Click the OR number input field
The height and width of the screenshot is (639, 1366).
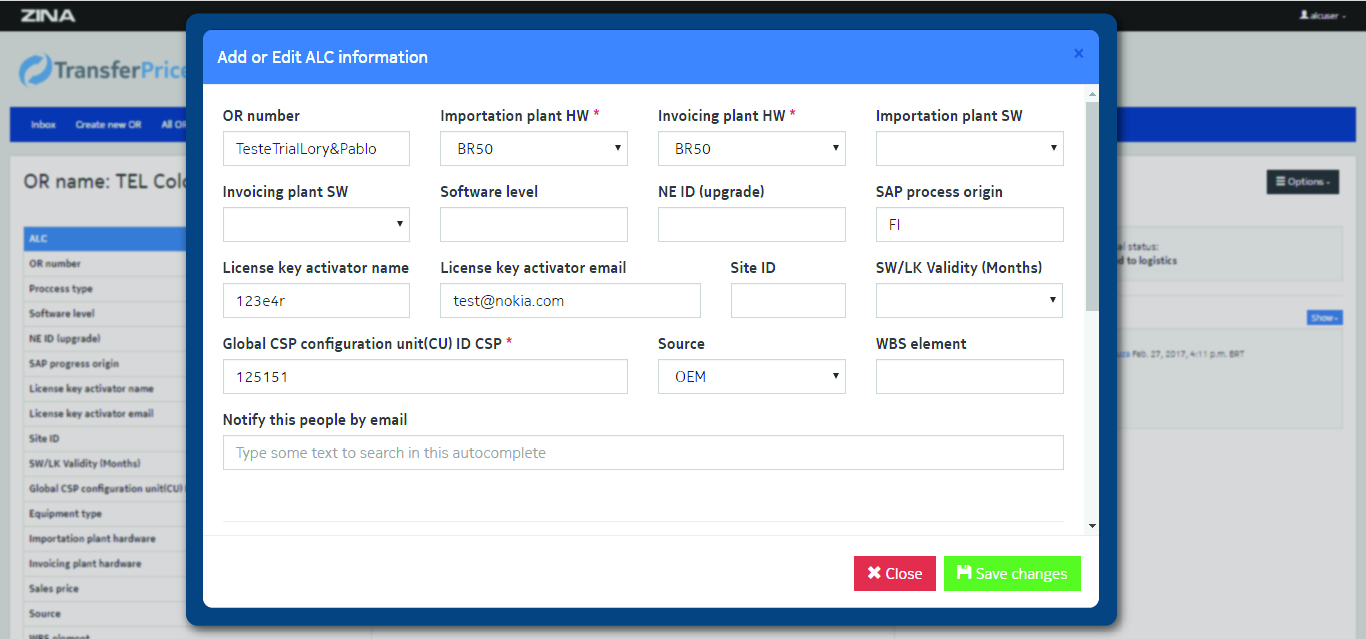click(316, 149)
